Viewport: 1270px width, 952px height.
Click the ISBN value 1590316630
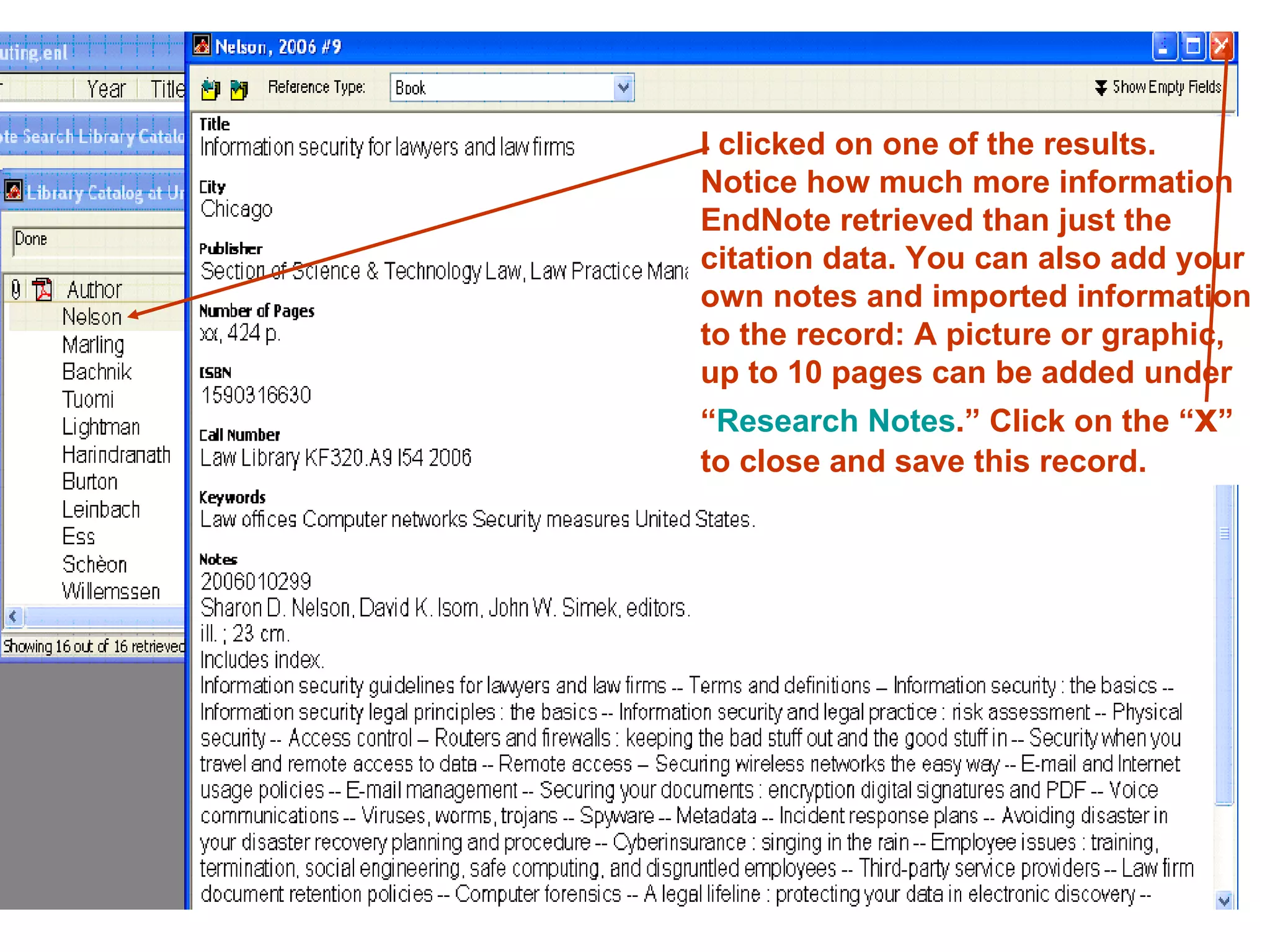[255, 395]
